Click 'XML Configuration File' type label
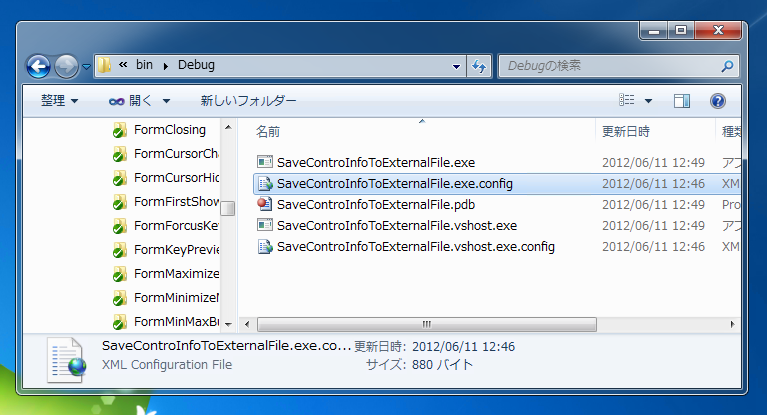 click(x=167, y=365)
